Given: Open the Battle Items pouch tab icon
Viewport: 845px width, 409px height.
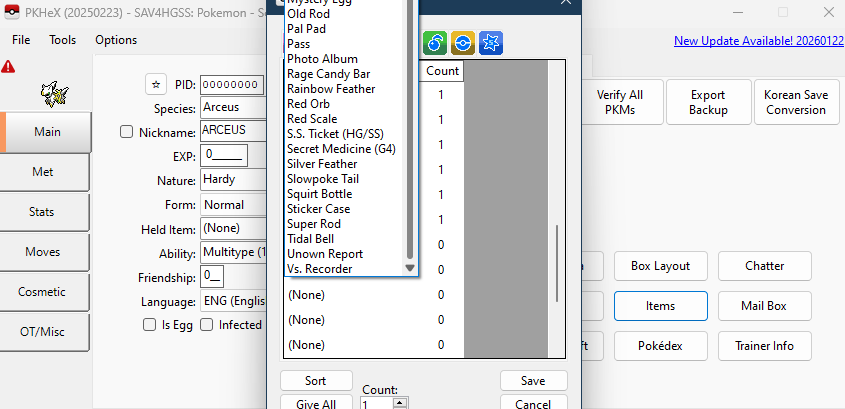Looking at the screenshot, I should click(490, 43).
